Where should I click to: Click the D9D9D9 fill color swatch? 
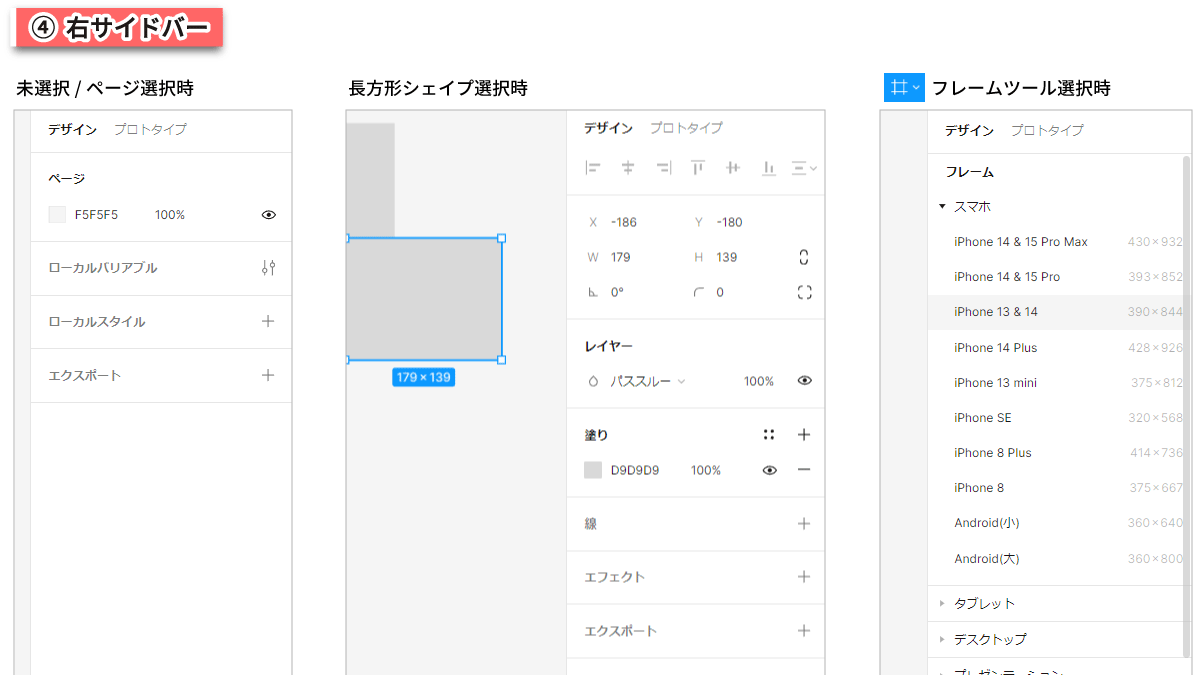593,470
